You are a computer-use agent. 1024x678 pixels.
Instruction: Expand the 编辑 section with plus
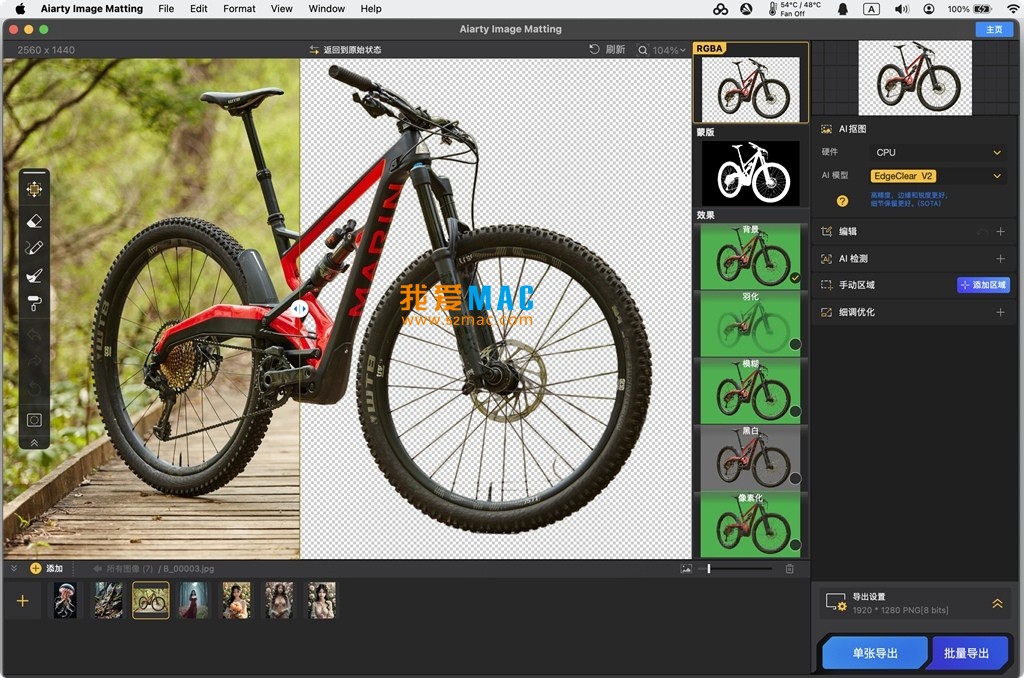1000,231
